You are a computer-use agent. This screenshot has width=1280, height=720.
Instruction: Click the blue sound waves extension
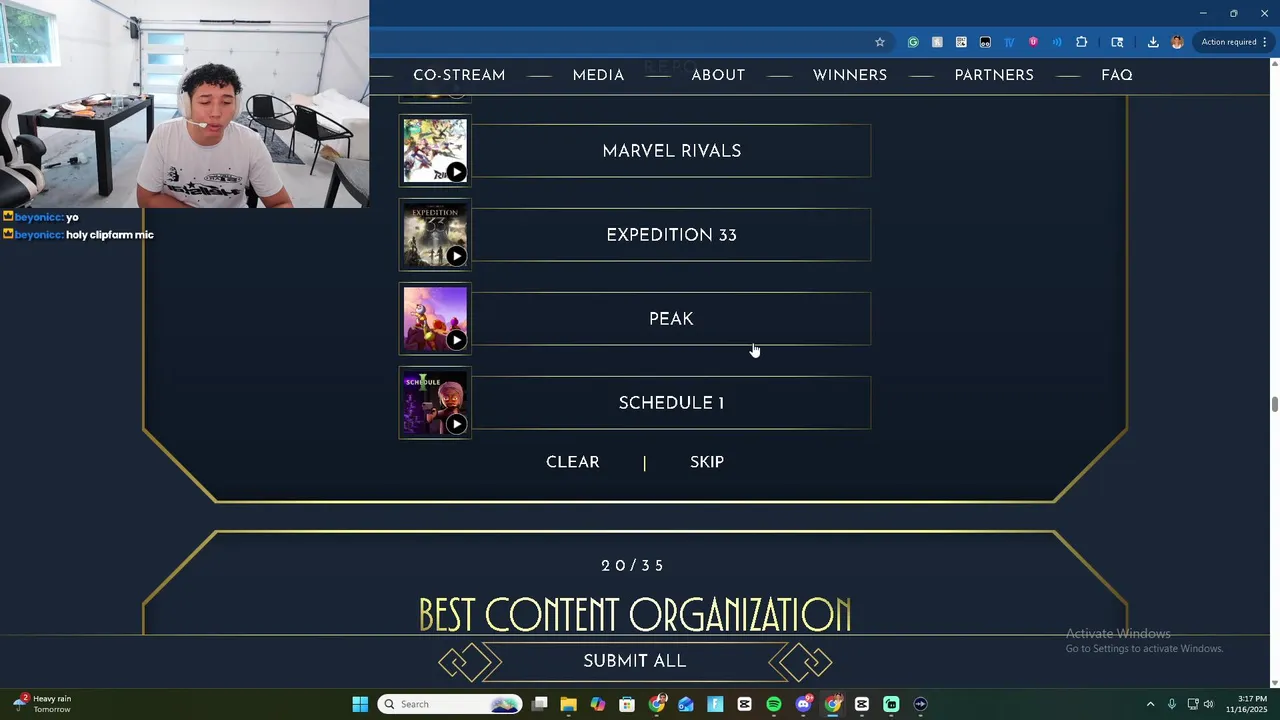1057,42
